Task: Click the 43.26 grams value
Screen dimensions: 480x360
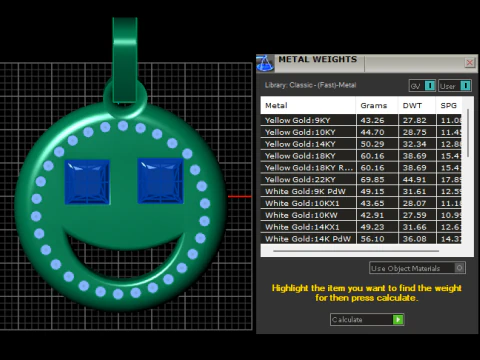Action: pos(372,120)
